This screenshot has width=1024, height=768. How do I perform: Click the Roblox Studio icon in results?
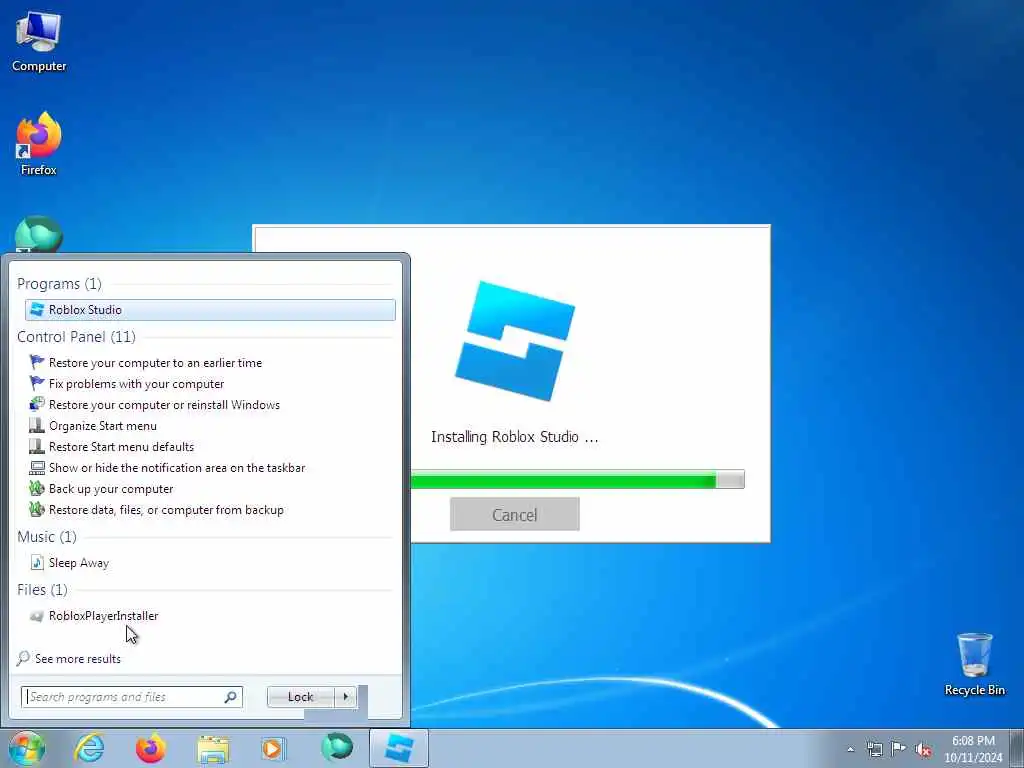pos(37,310)
